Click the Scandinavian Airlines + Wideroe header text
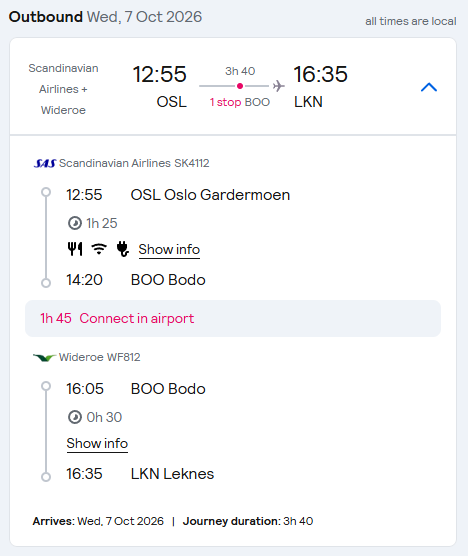 coord(63,89)
